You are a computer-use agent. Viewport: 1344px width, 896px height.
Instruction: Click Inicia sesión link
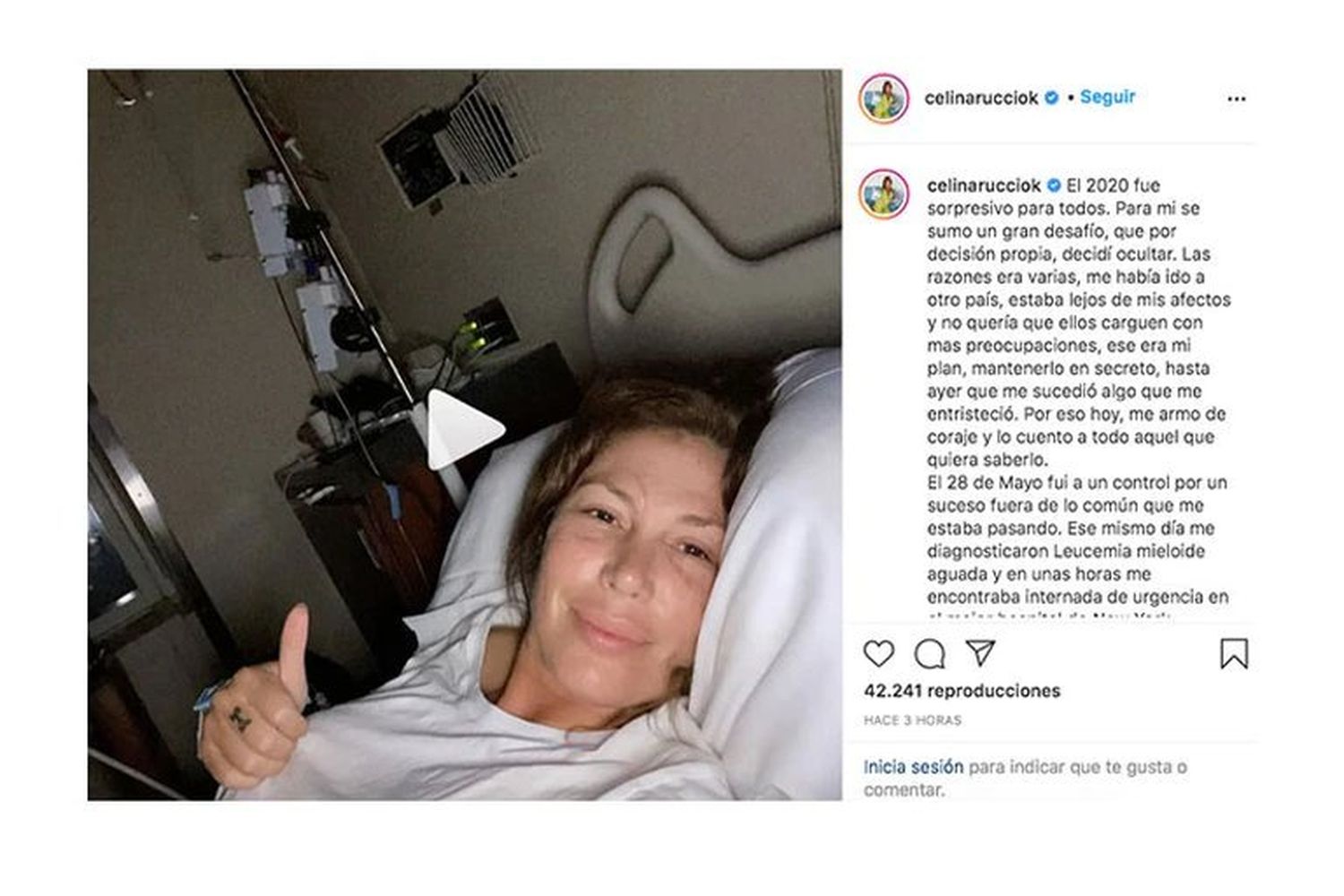coord(913,767)
